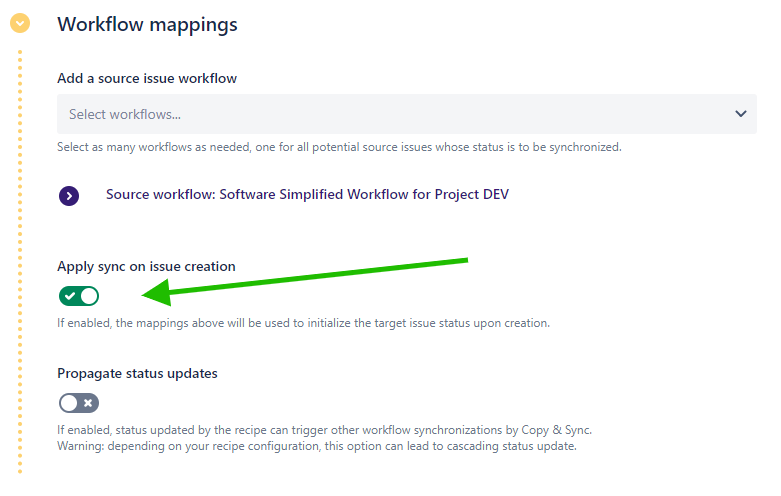
Task: Collapse the Workflow mappings section chevron
Action: coord(19,23)
